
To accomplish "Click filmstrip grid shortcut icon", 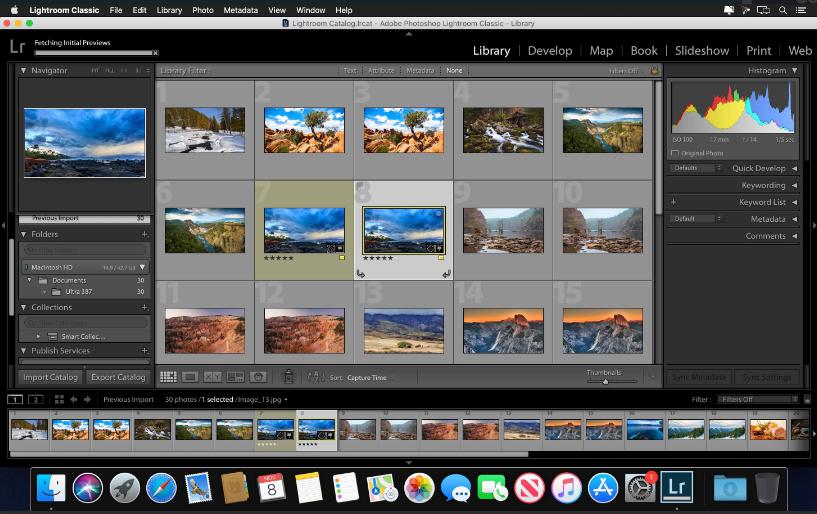I will coord(59,399).
